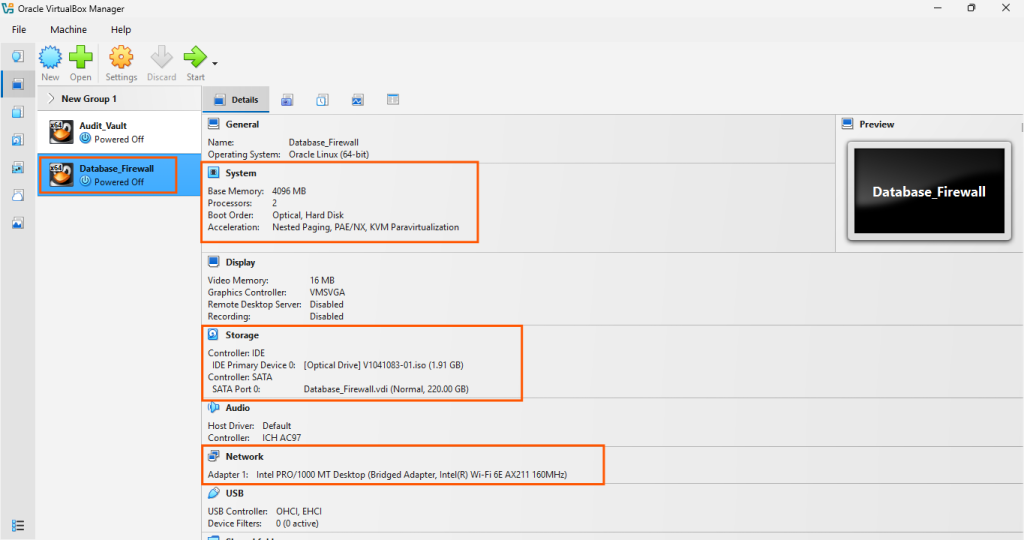
Task: Click the Audit_Vault OS icon
Action: pos(61,132)
